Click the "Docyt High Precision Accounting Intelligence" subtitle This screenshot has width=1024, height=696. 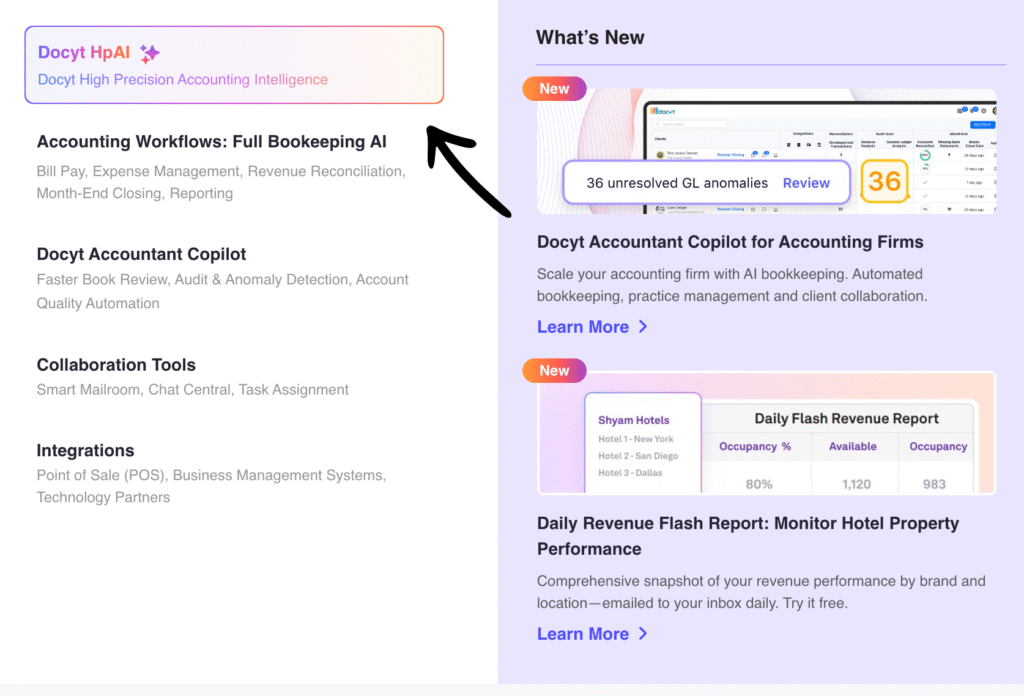[182, 79]
